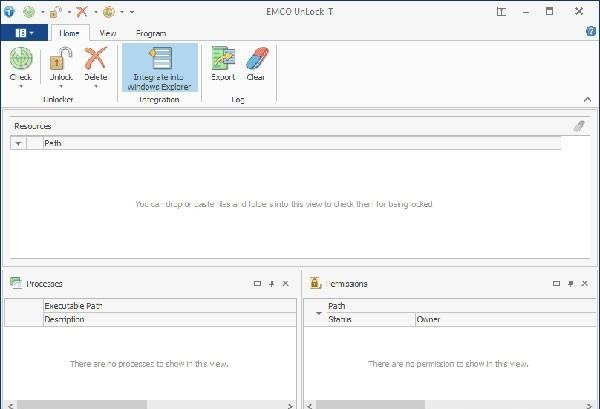Expand the Delete button dropdown arrow

coord(96,86)
